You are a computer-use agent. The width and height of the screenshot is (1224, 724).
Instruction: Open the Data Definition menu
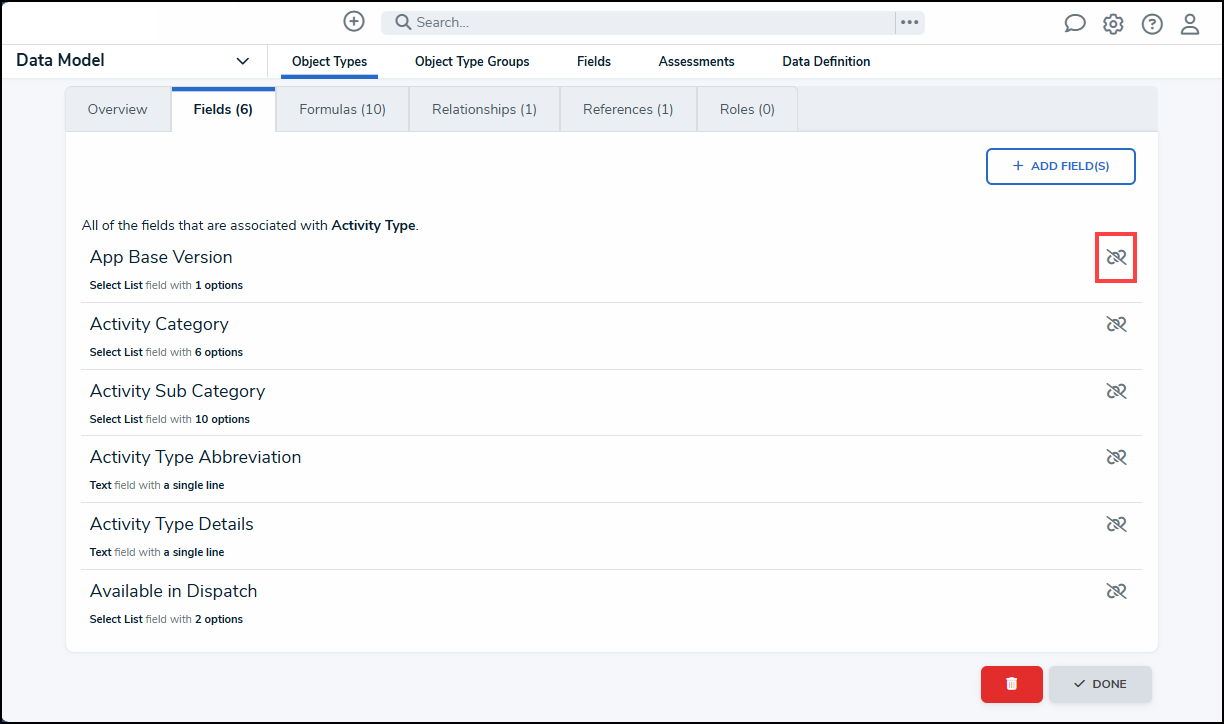pos(826,61)
